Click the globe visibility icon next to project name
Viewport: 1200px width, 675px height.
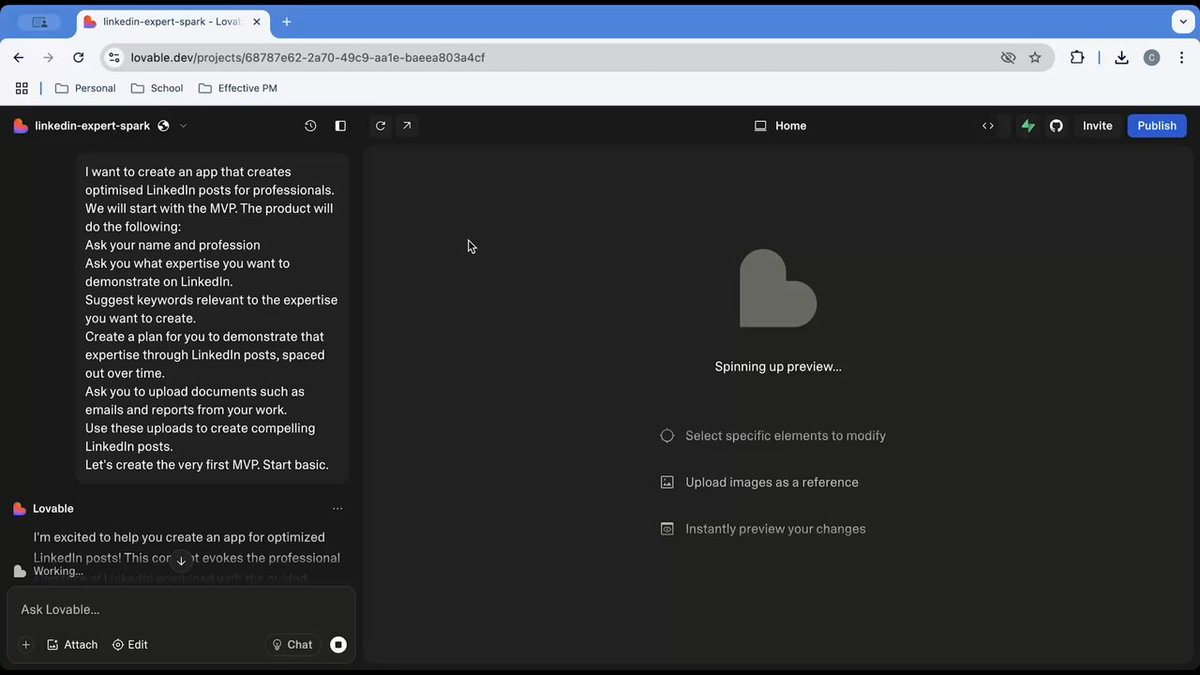pyautogui.click(x=164, y=126)
